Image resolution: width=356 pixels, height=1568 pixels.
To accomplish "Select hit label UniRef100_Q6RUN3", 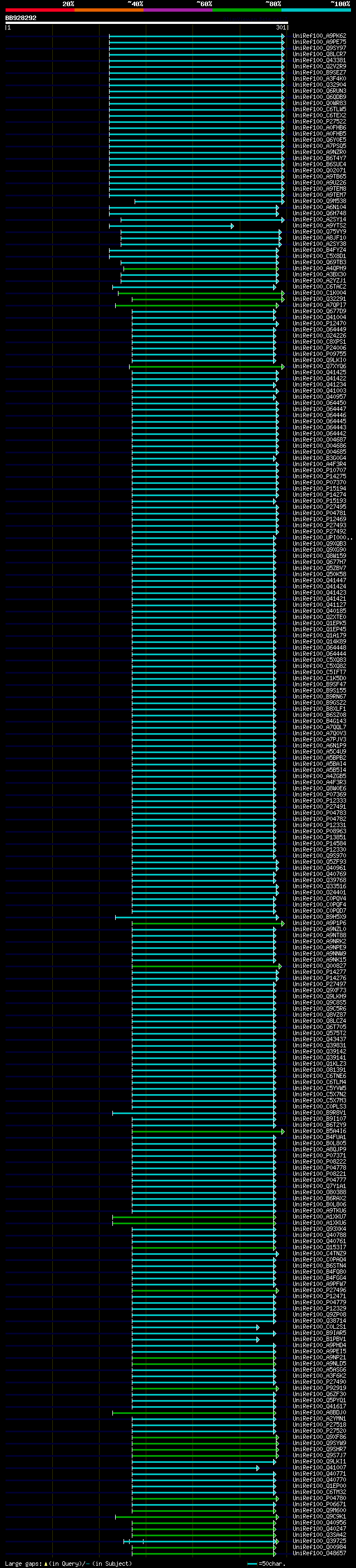I will coord(319,91).
